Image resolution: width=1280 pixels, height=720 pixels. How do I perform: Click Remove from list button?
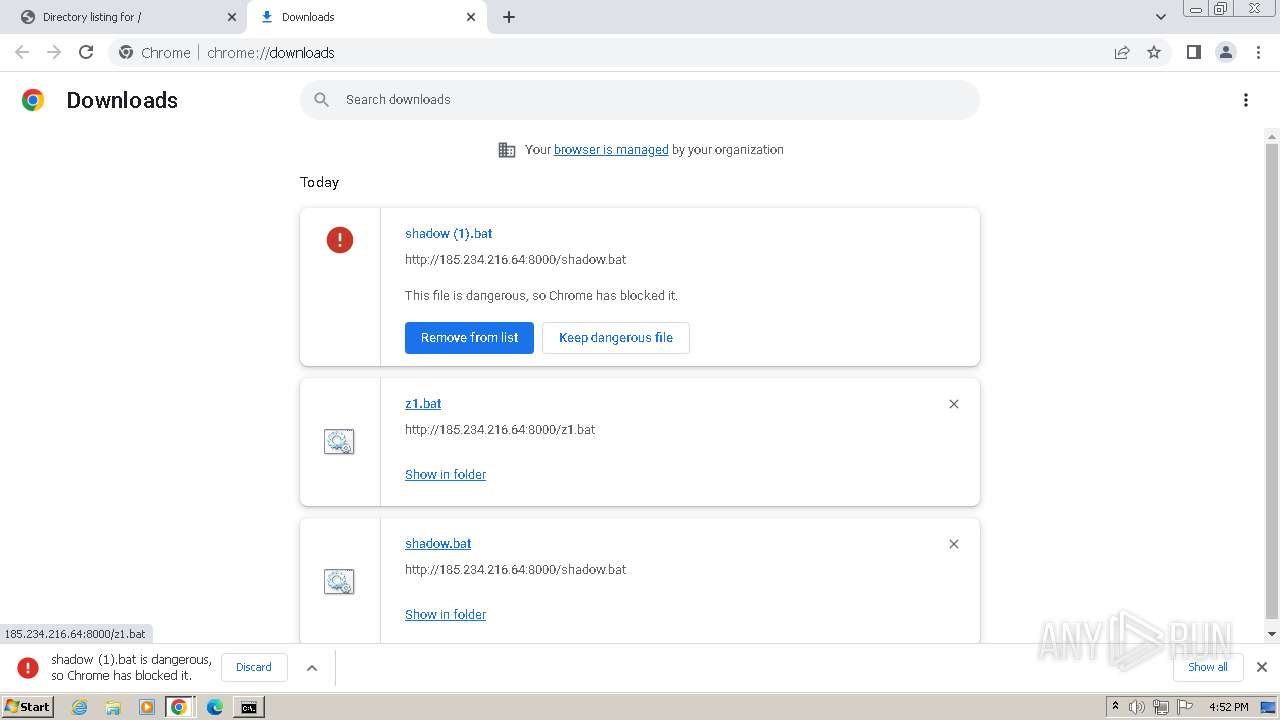pos(469,338)
